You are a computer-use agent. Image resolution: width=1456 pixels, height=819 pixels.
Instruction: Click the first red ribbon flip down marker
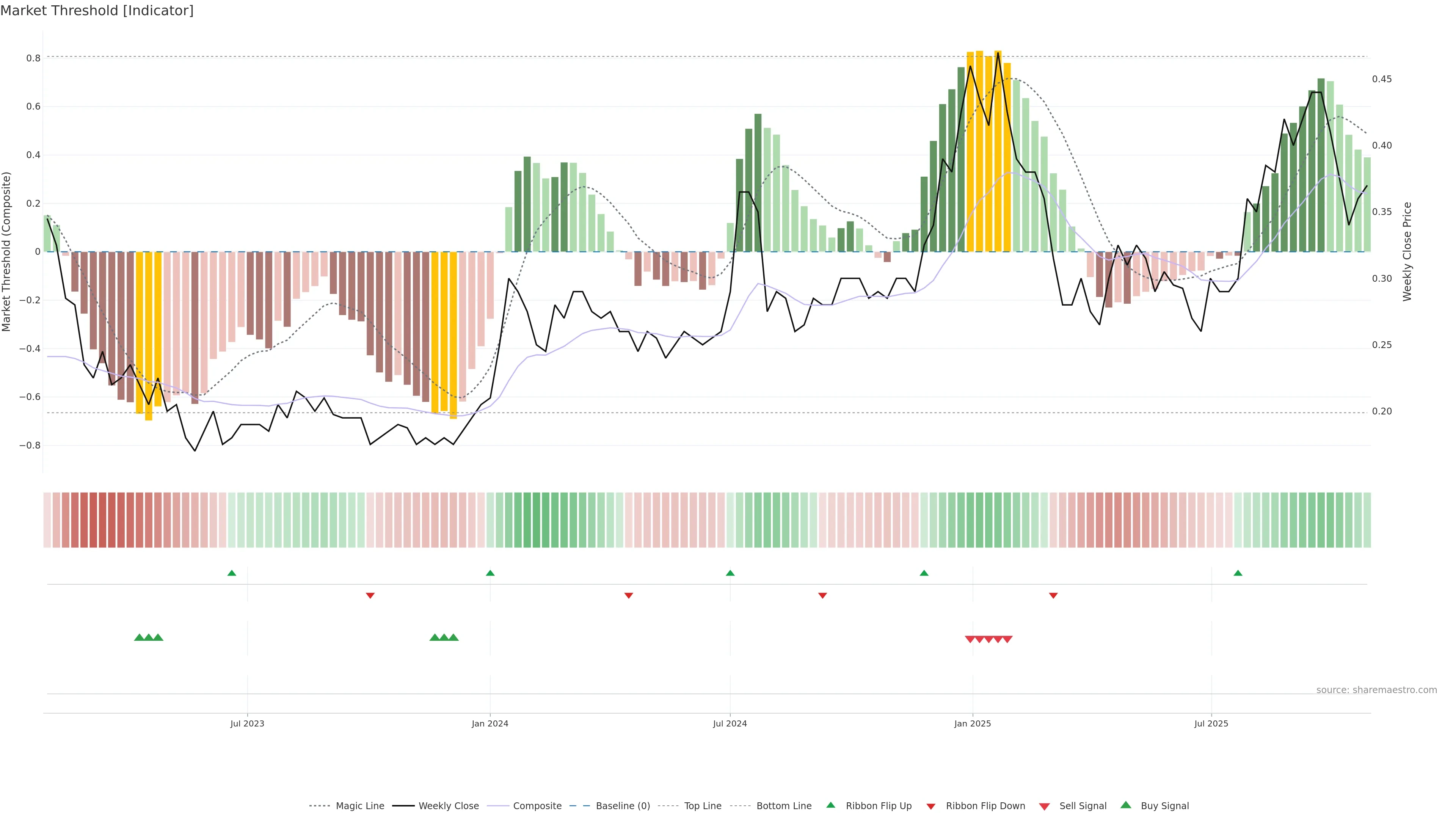(x=370, y=595)
